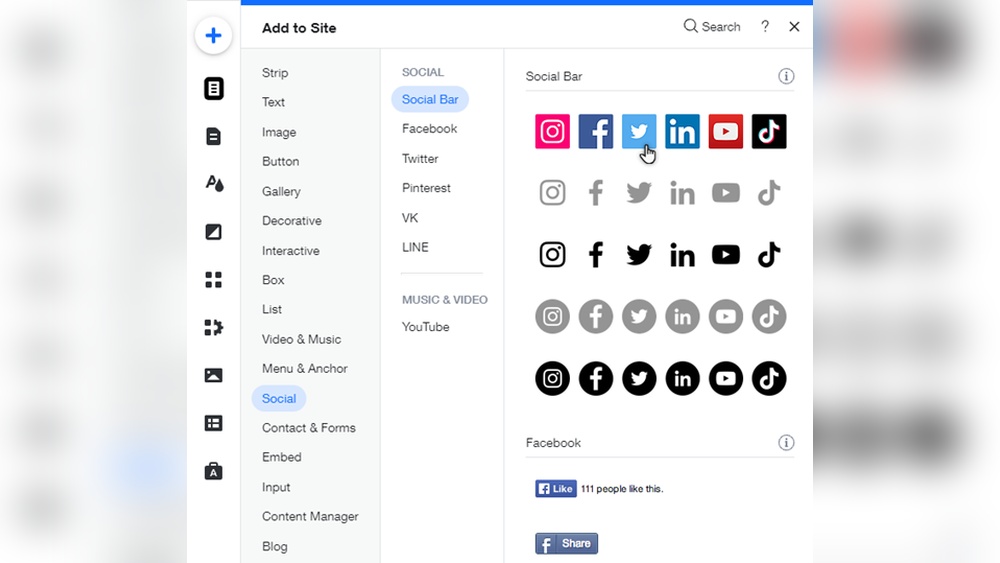Viewport: 1000px width, 563px height.
Task: Open the List category
Action: [272, 309]
